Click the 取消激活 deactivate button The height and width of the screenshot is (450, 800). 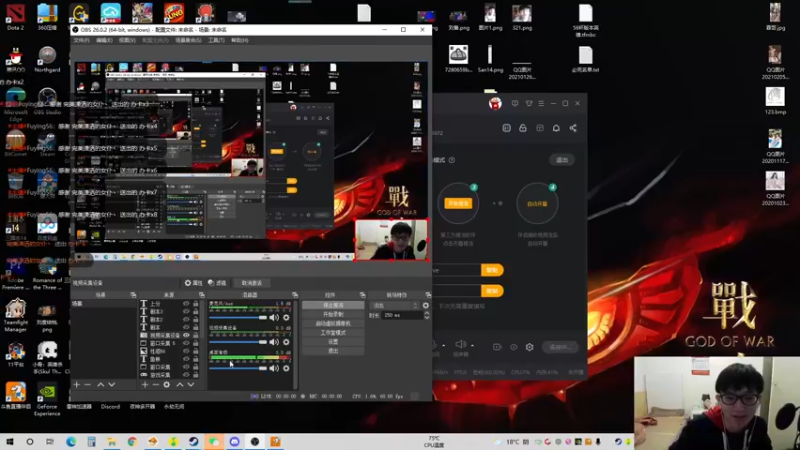point(252,283)
